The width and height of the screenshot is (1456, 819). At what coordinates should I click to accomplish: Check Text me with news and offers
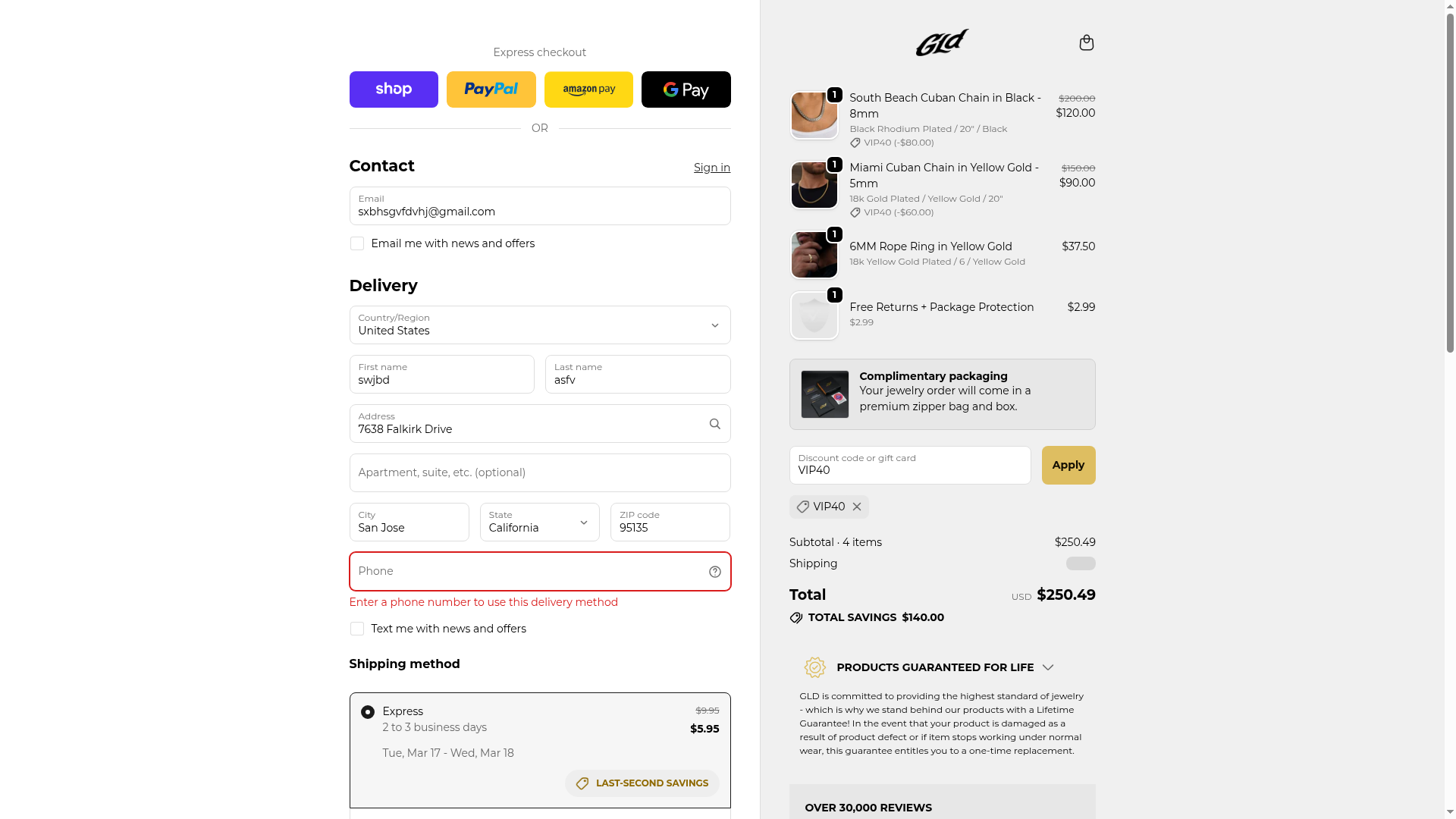(357, 629)
